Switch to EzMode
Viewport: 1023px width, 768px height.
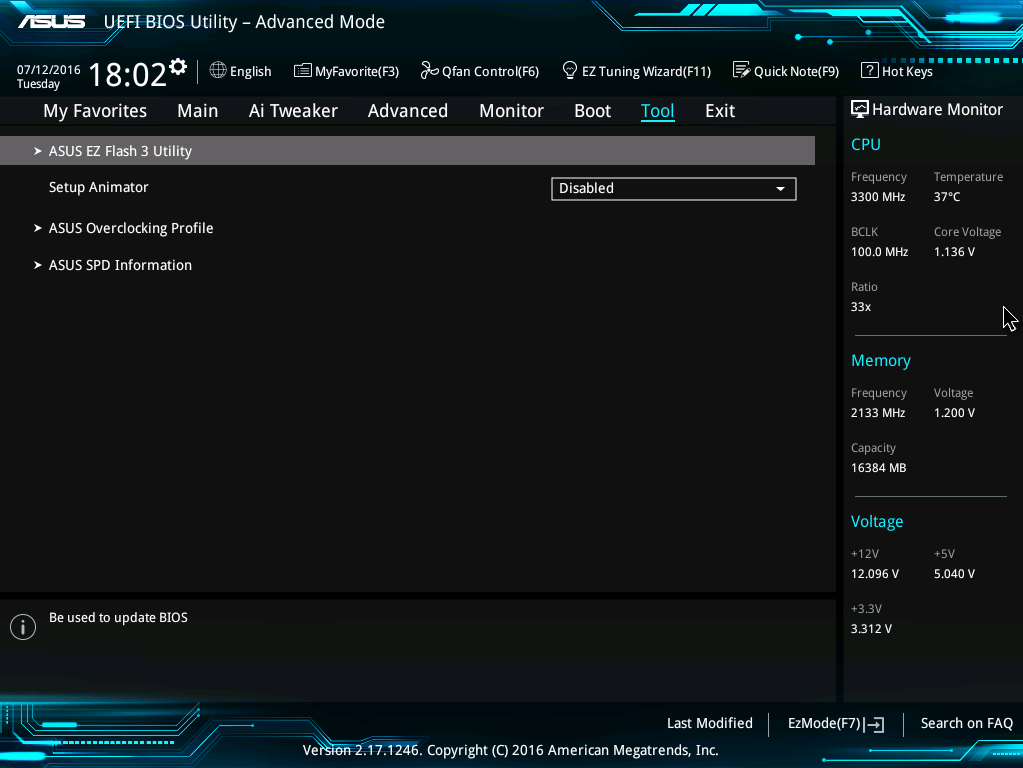pos(835,723)
